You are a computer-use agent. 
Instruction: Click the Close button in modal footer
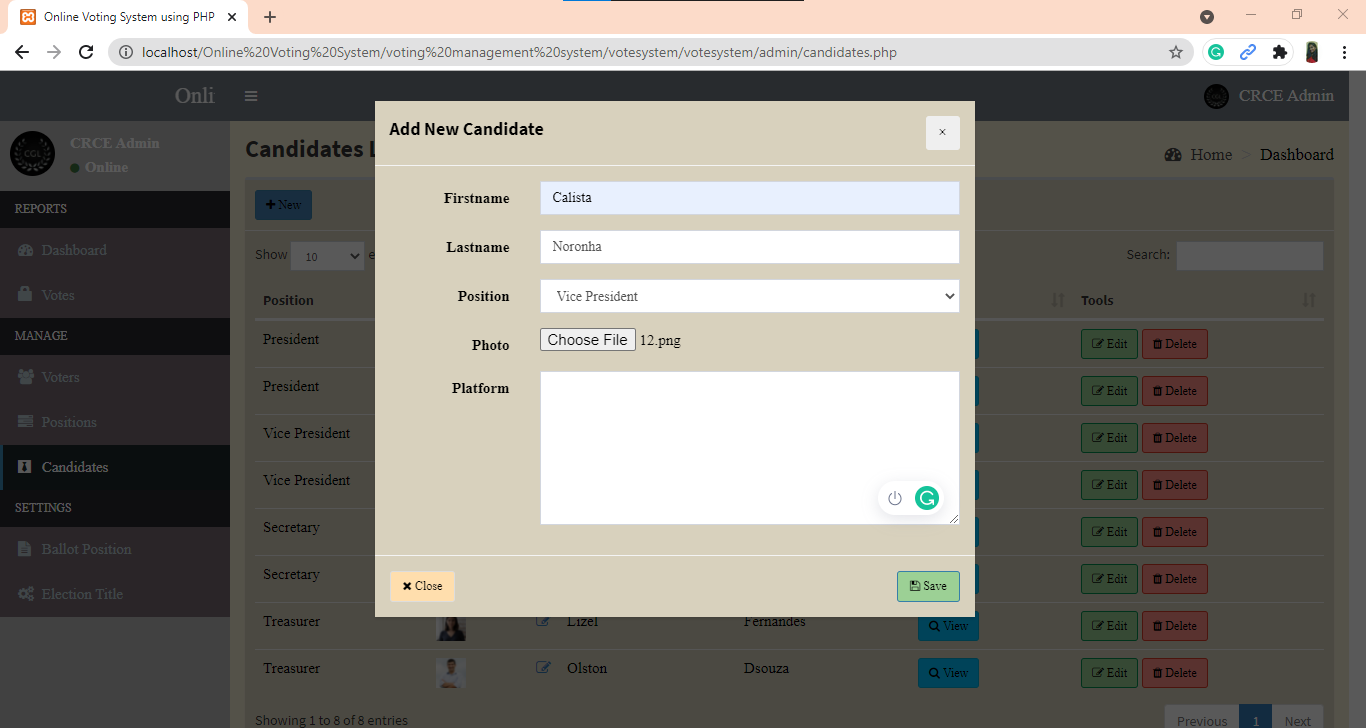point(422,586)
